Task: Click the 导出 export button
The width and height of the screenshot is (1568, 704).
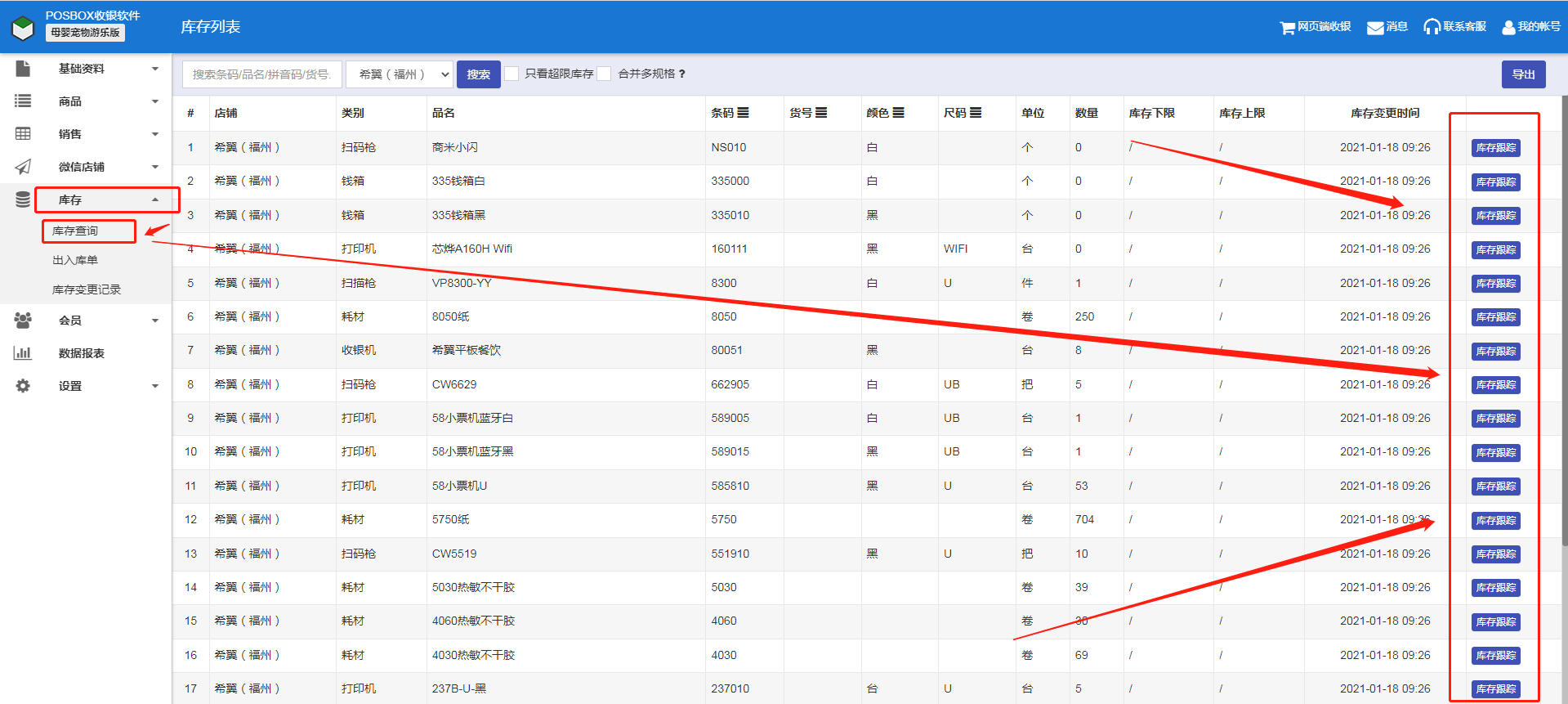Action: (x=1524, y=74)
